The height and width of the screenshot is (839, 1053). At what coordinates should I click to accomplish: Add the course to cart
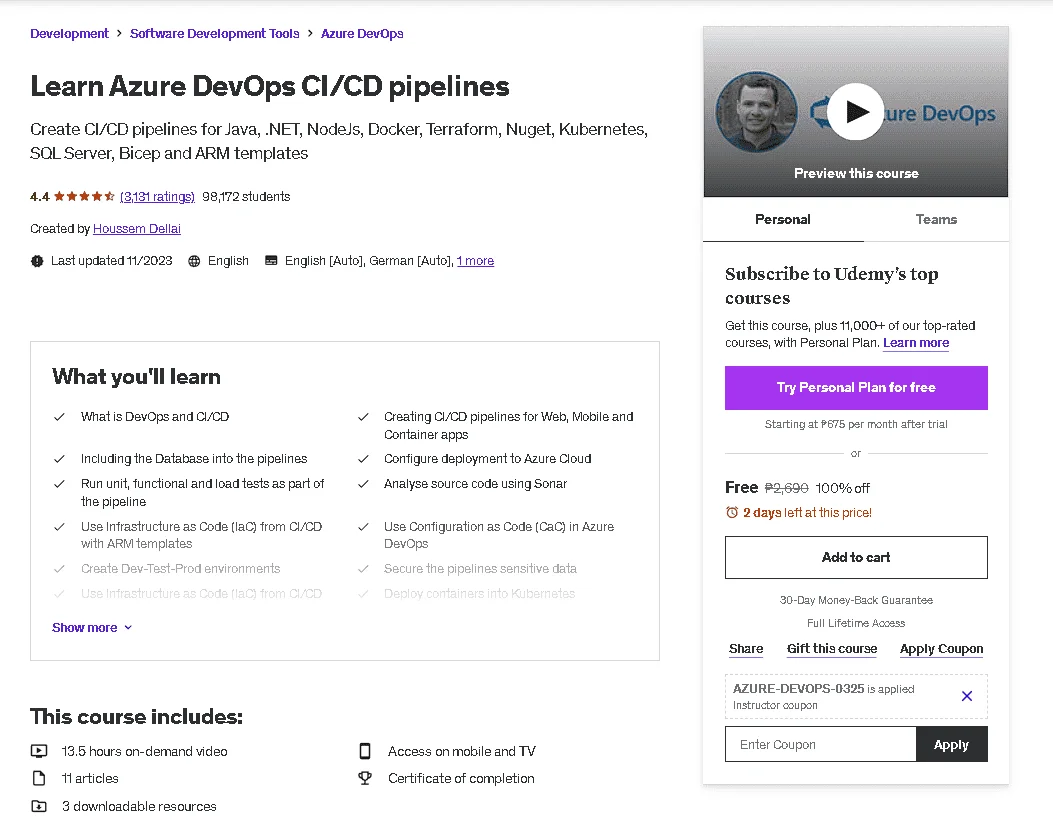[856, 557]
